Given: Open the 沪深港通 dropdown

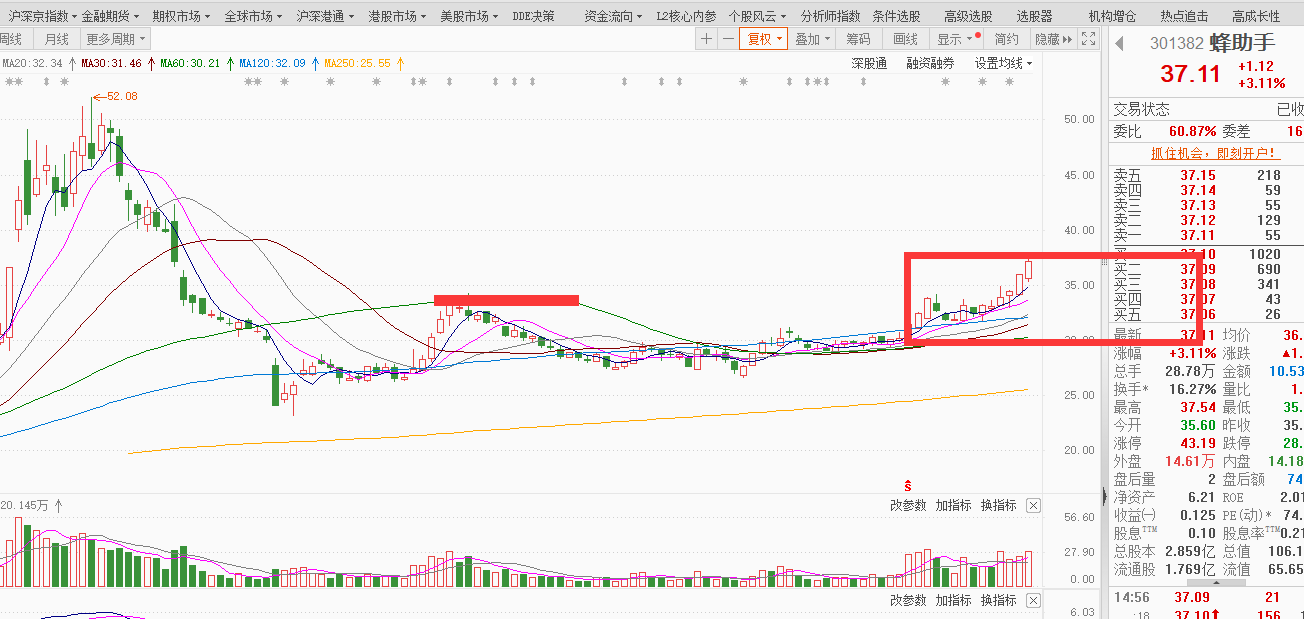Looking at the screenshot, I should [x=325, y=16].
